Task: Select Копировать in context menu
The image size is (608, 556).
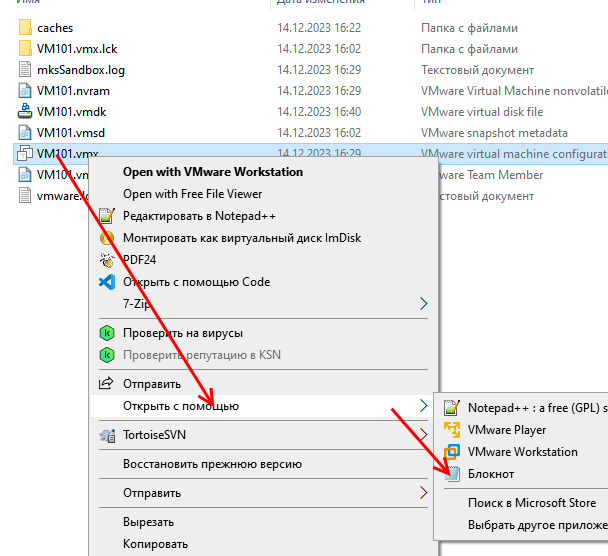Action: pos(155,544)
